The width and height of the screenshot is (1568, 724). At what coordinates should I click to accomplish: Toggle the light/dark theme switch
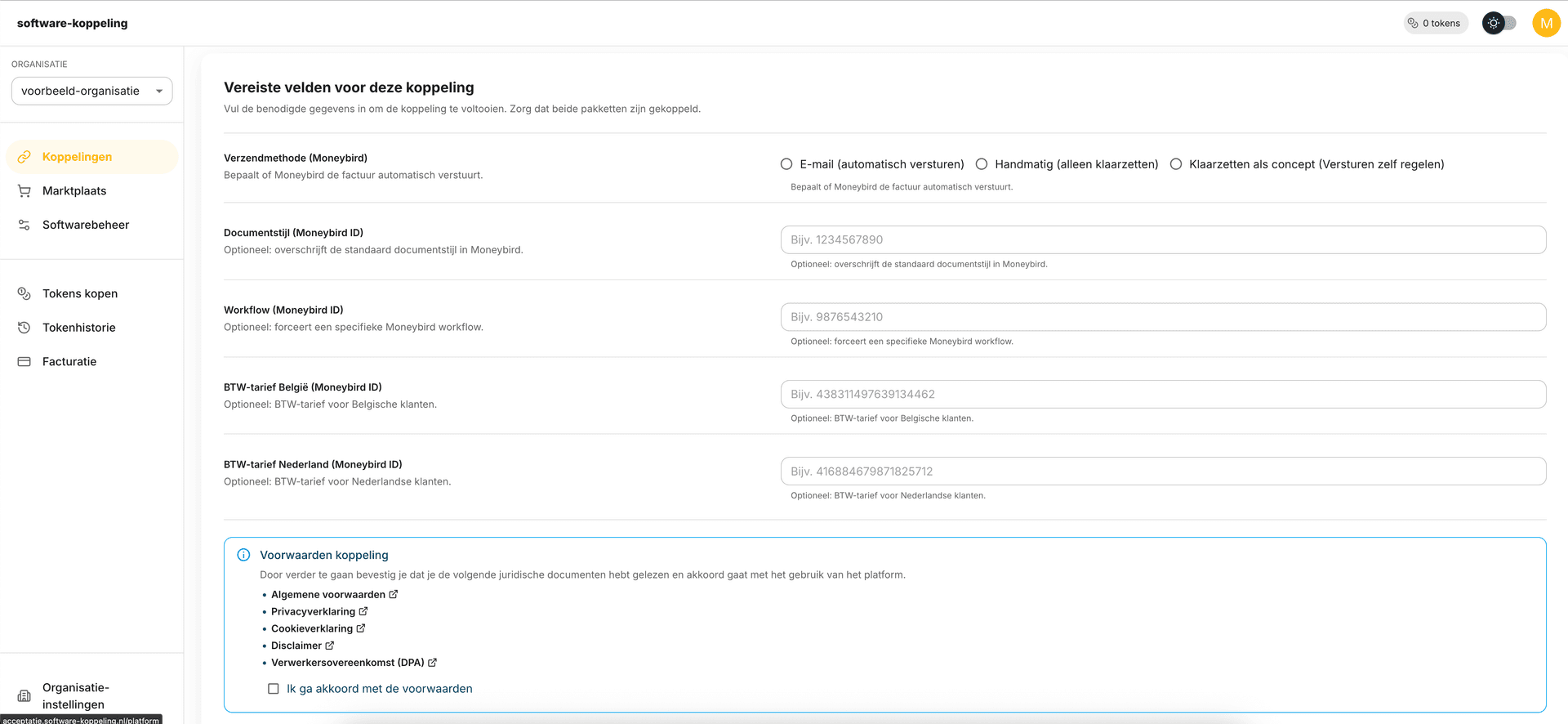1499,23
